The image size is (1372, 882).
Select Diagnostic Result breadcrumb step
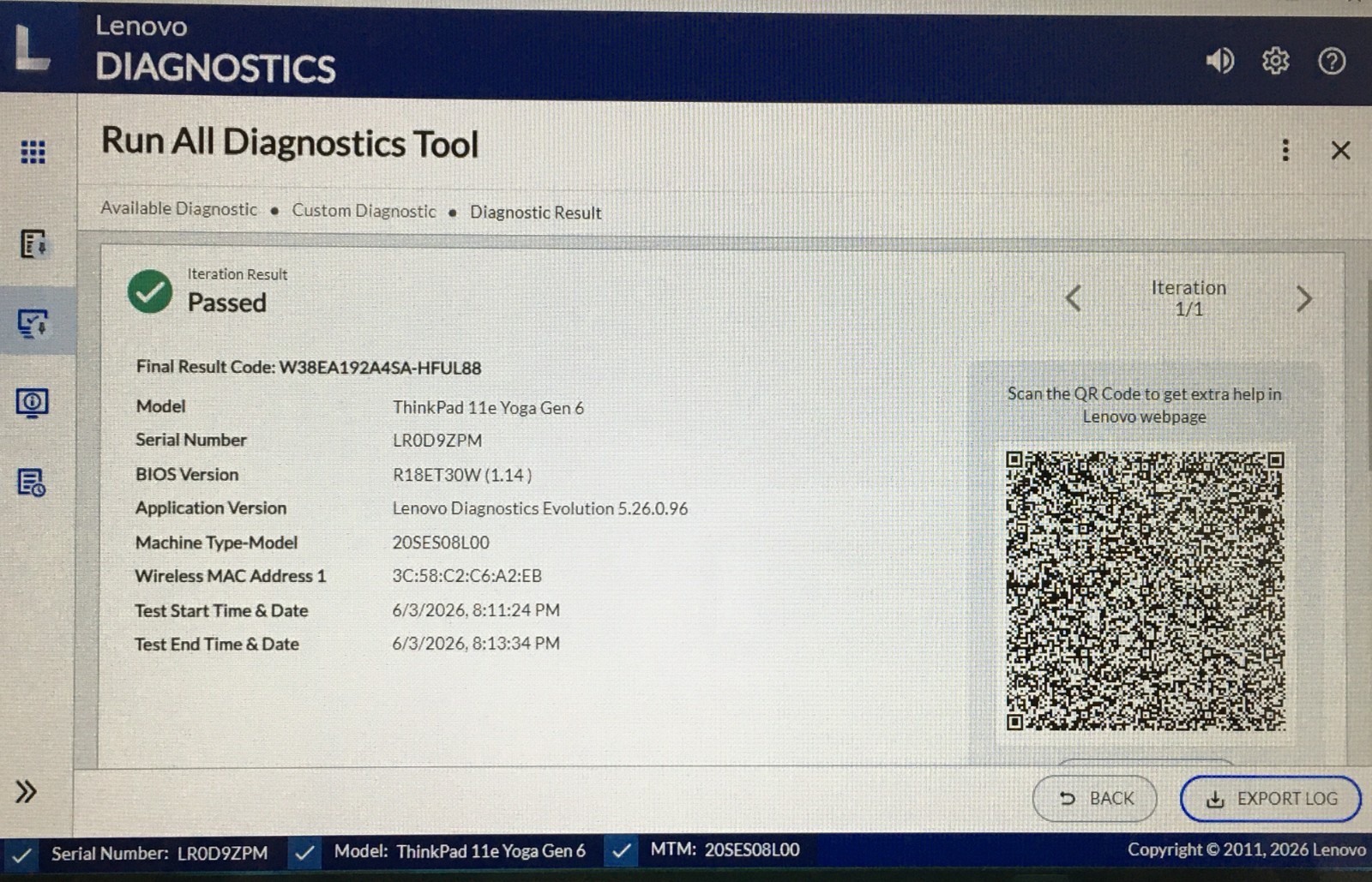coord(535,212)
